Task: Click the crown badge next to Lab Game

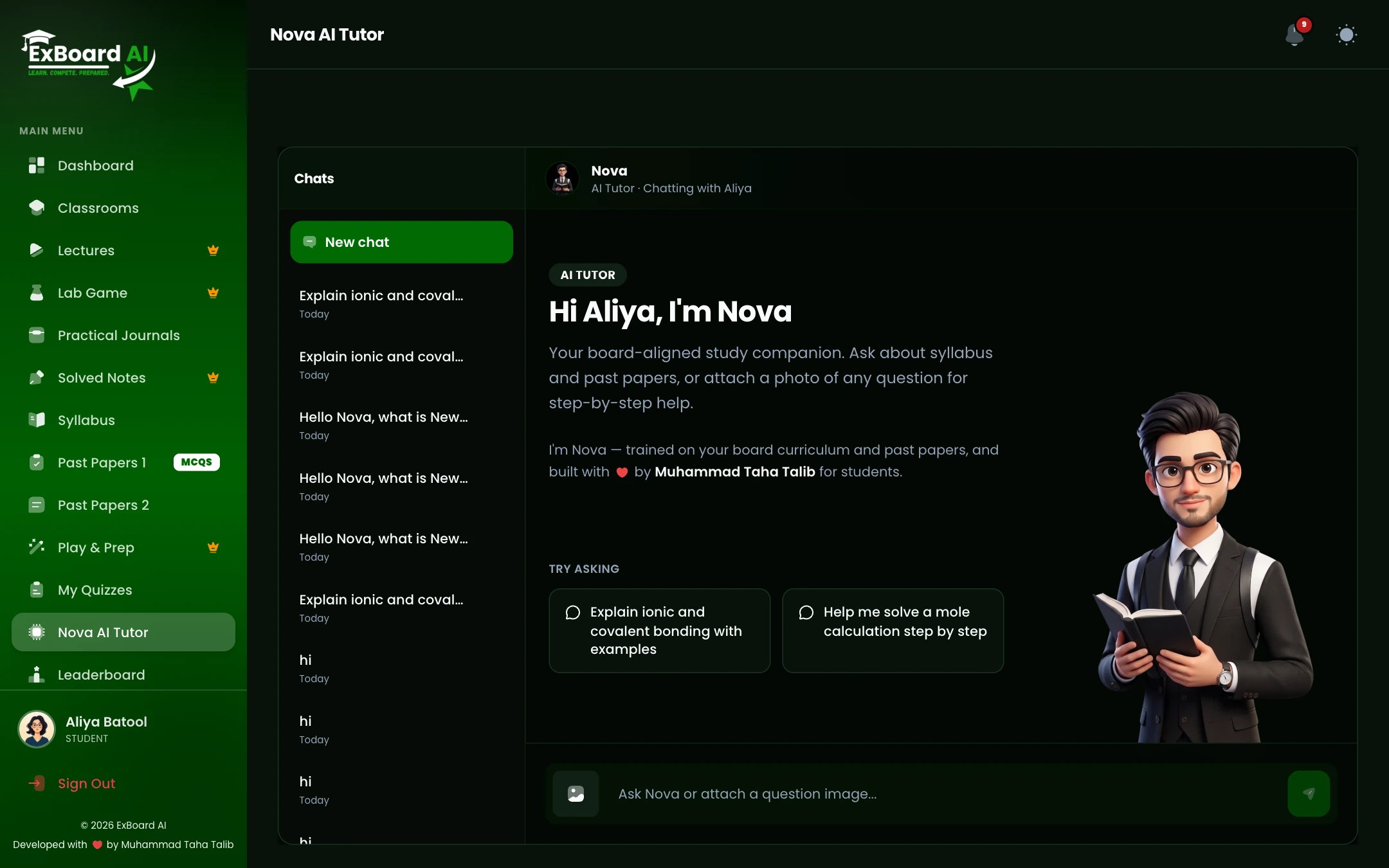Action: coord(213,293)
